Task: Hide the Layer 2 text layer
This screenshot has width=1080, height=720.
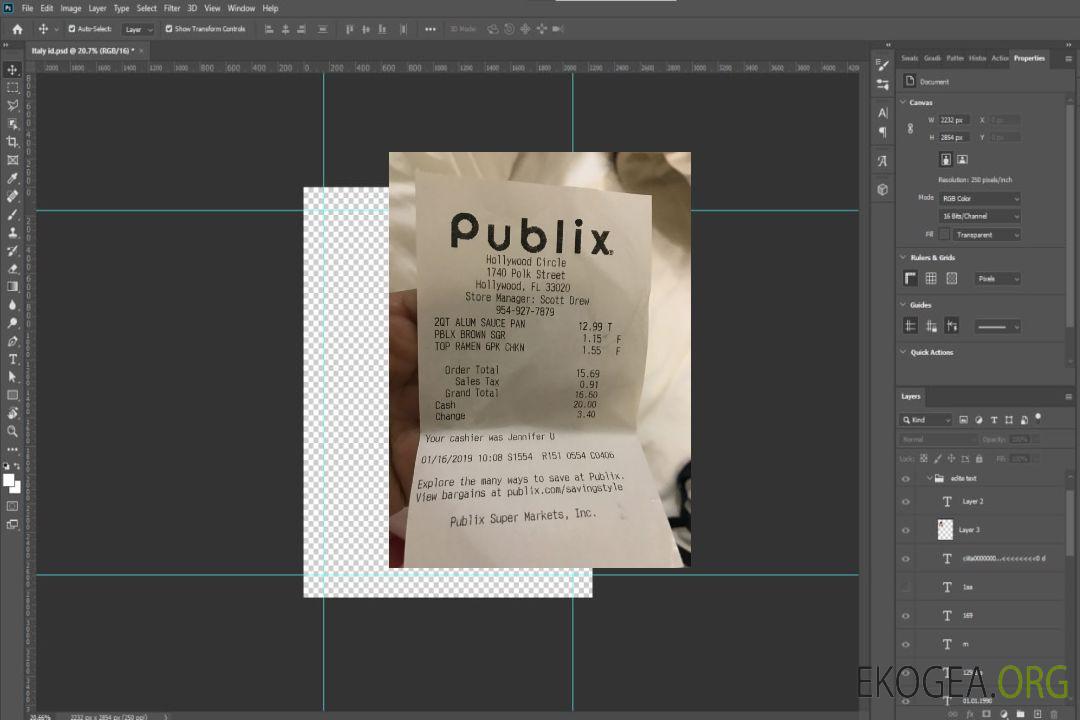Action: (906, 502)
